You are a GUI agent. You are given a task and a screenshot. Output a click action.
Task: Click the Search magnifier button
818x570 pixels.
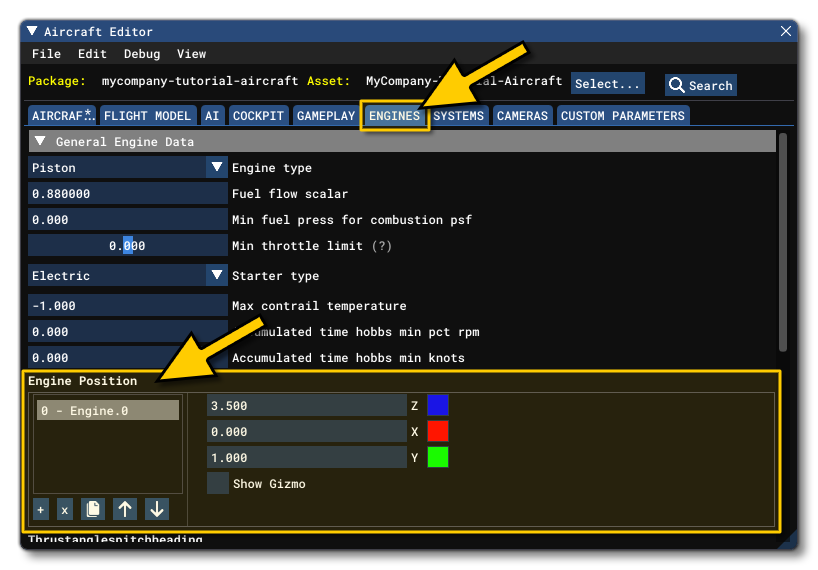coord(701,85)
